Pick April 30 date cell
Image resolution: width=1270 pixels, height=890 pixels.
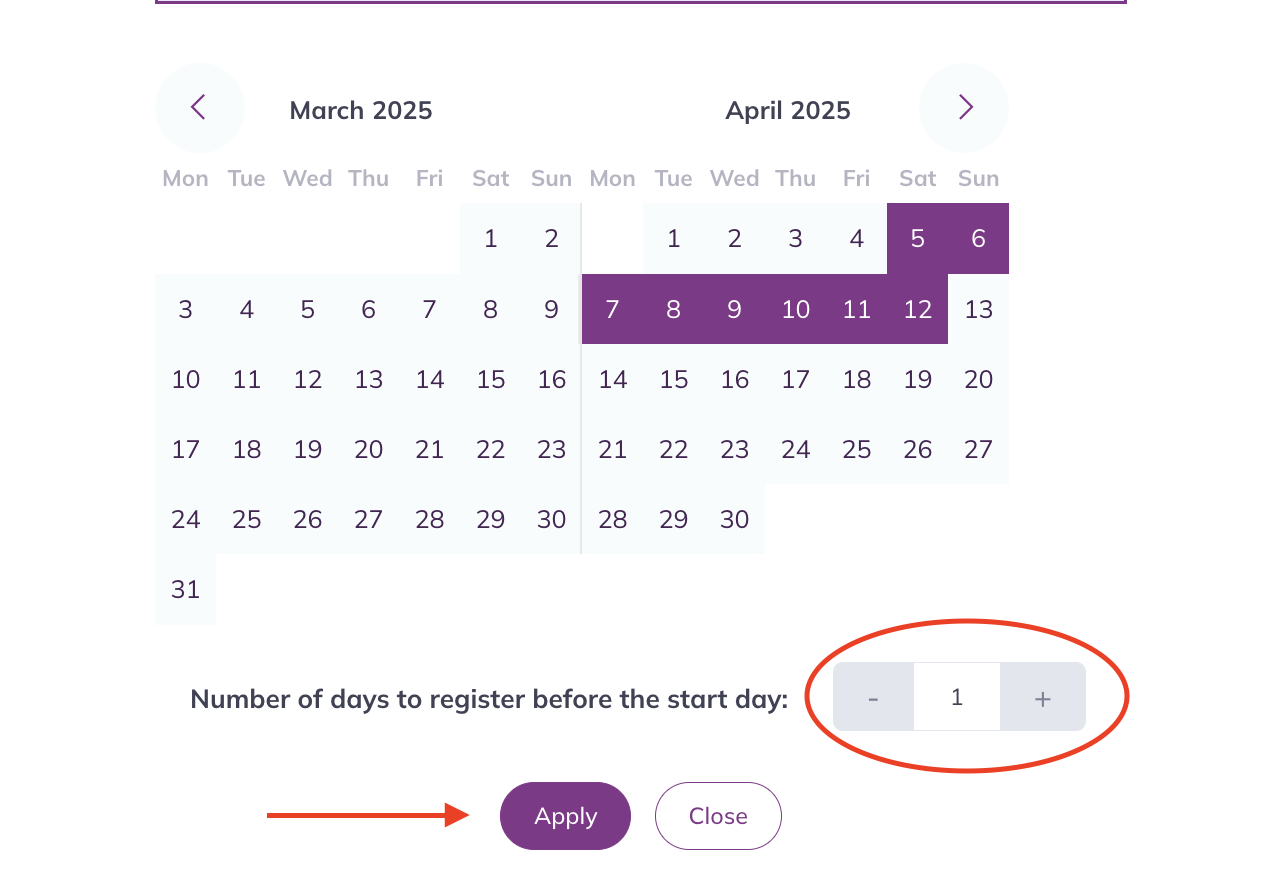(x=734, y=519)
